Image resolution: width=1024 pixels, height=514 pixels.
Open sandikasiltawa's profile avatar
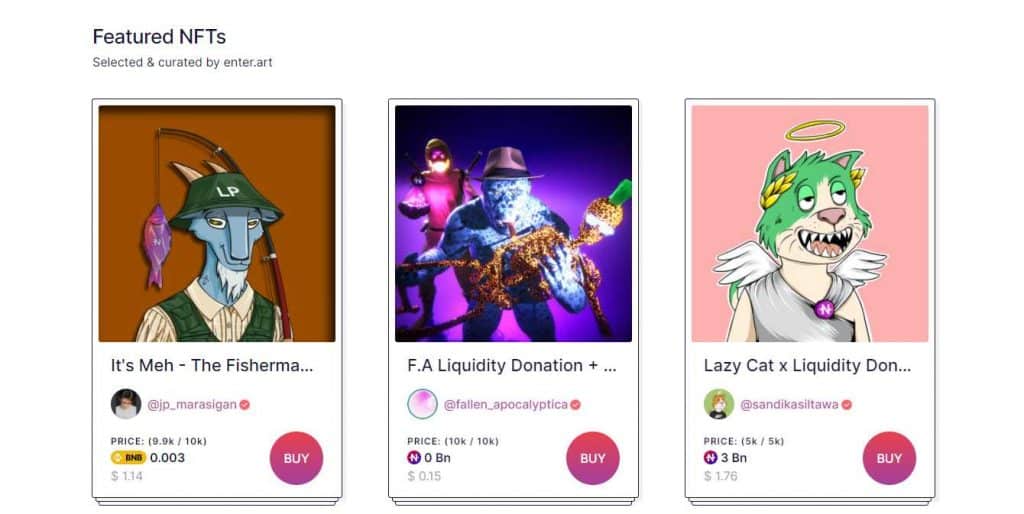pyautogui.click(x=719, y=404)
